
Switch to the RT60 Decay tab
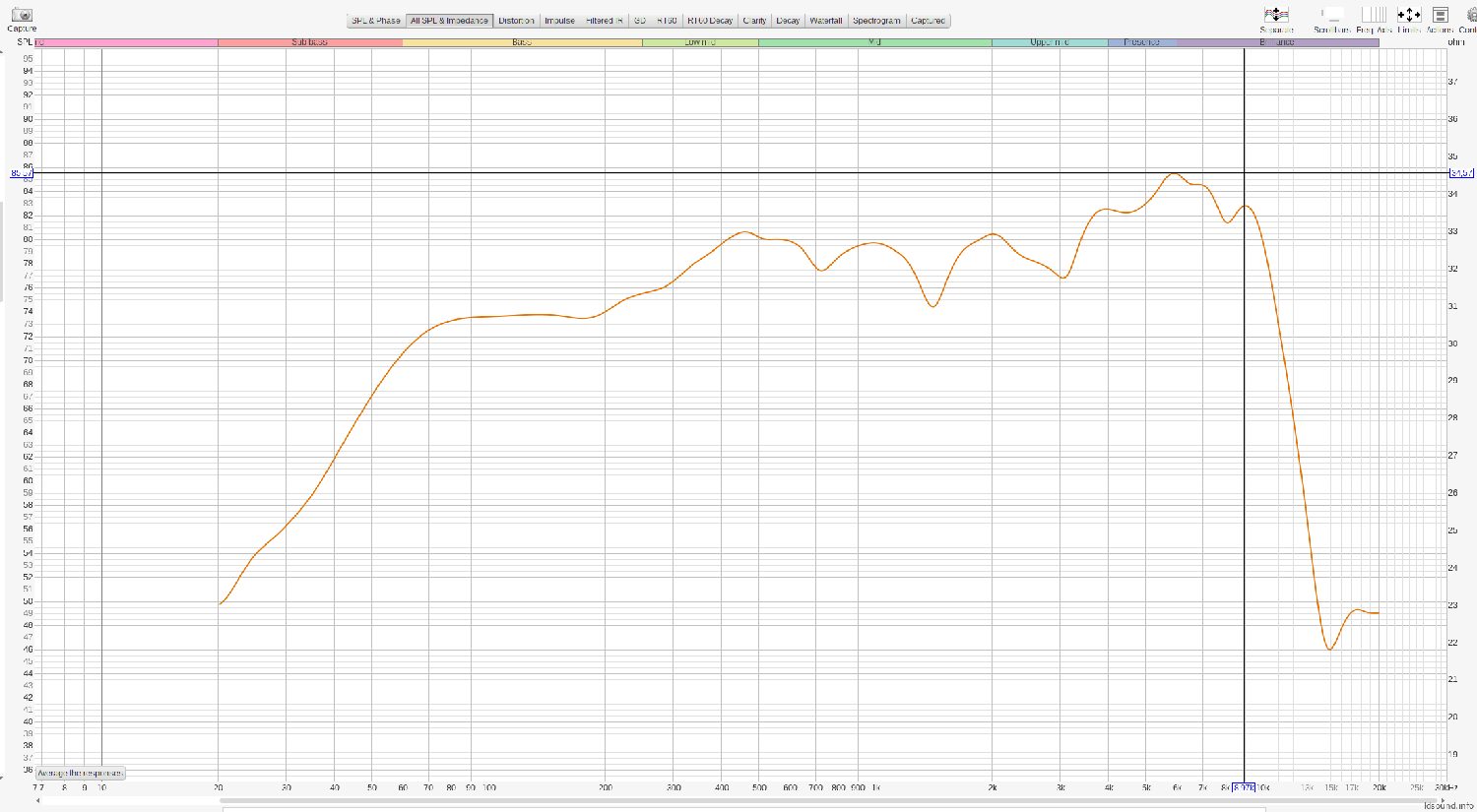click(710, 21)
